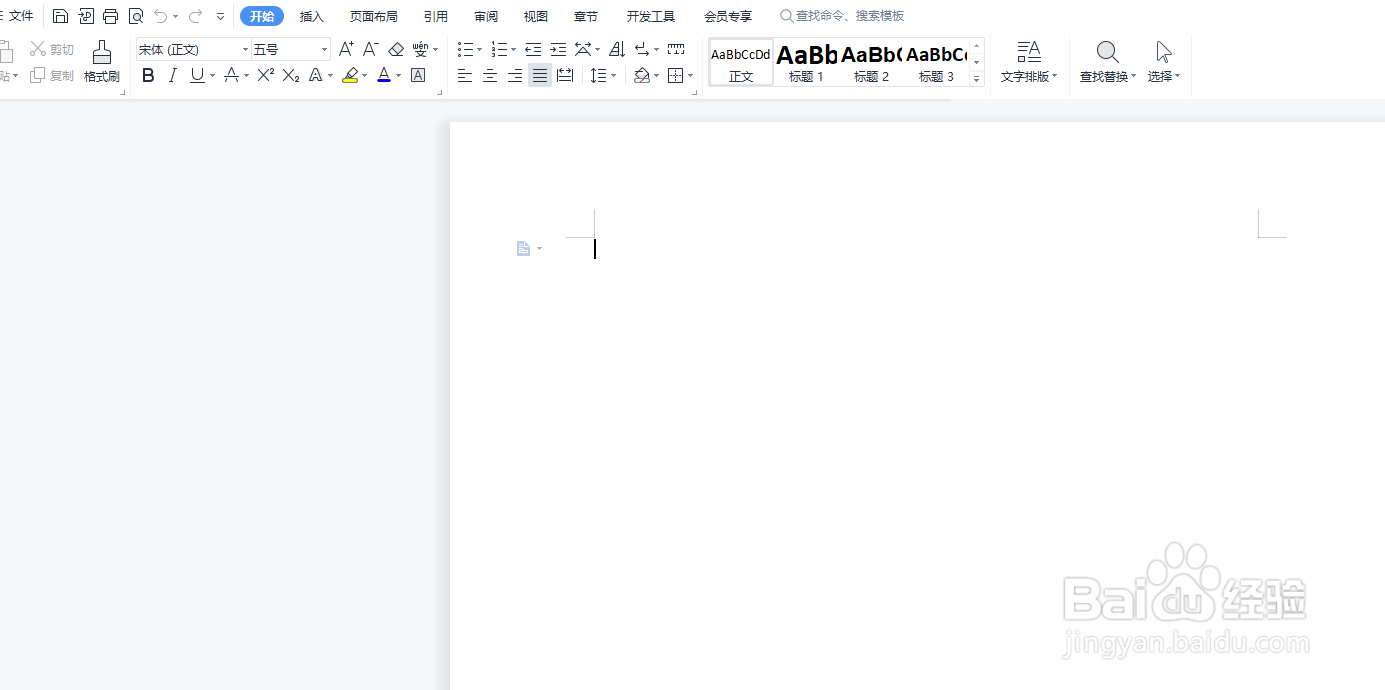Viewport: 1385px width, 690px height.
Task: Click the numbered list icon
Action: (x=499, y=49)
